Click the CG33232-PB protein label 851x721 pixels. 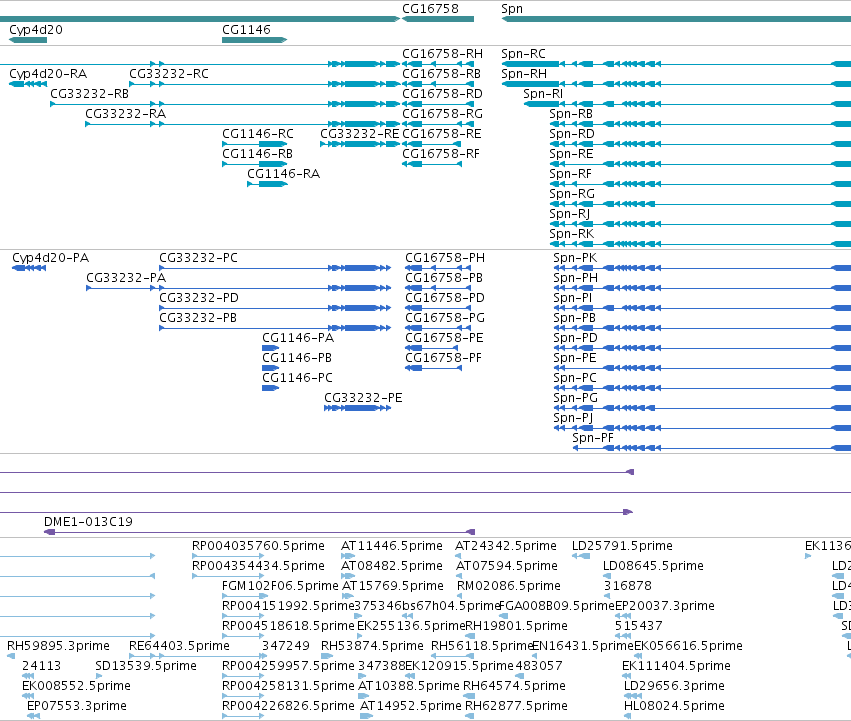pos(198,318)
